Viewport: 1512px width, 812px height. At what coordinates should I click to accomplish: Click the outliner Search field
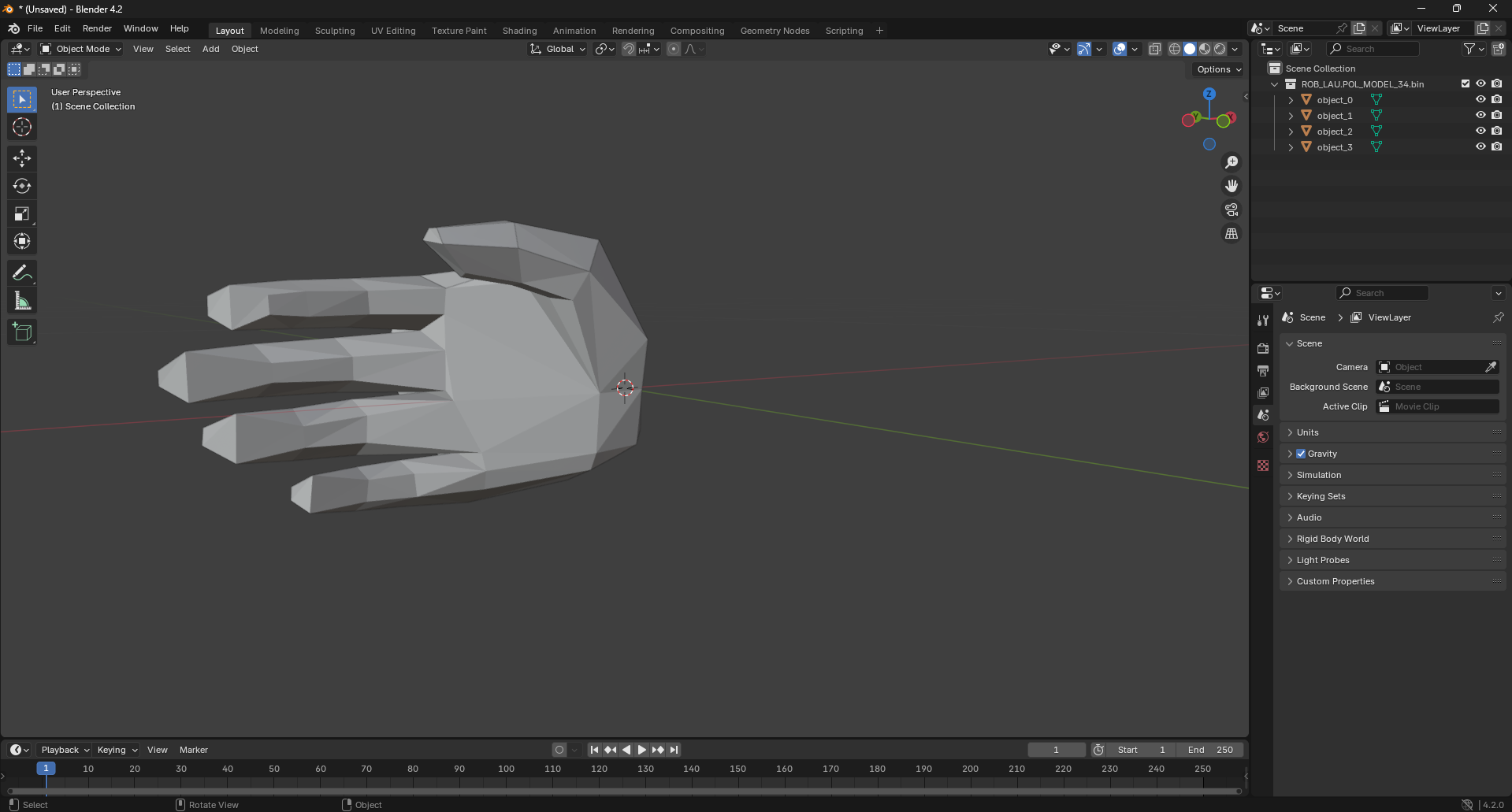pyautogui.click(x=1373, y=49)
